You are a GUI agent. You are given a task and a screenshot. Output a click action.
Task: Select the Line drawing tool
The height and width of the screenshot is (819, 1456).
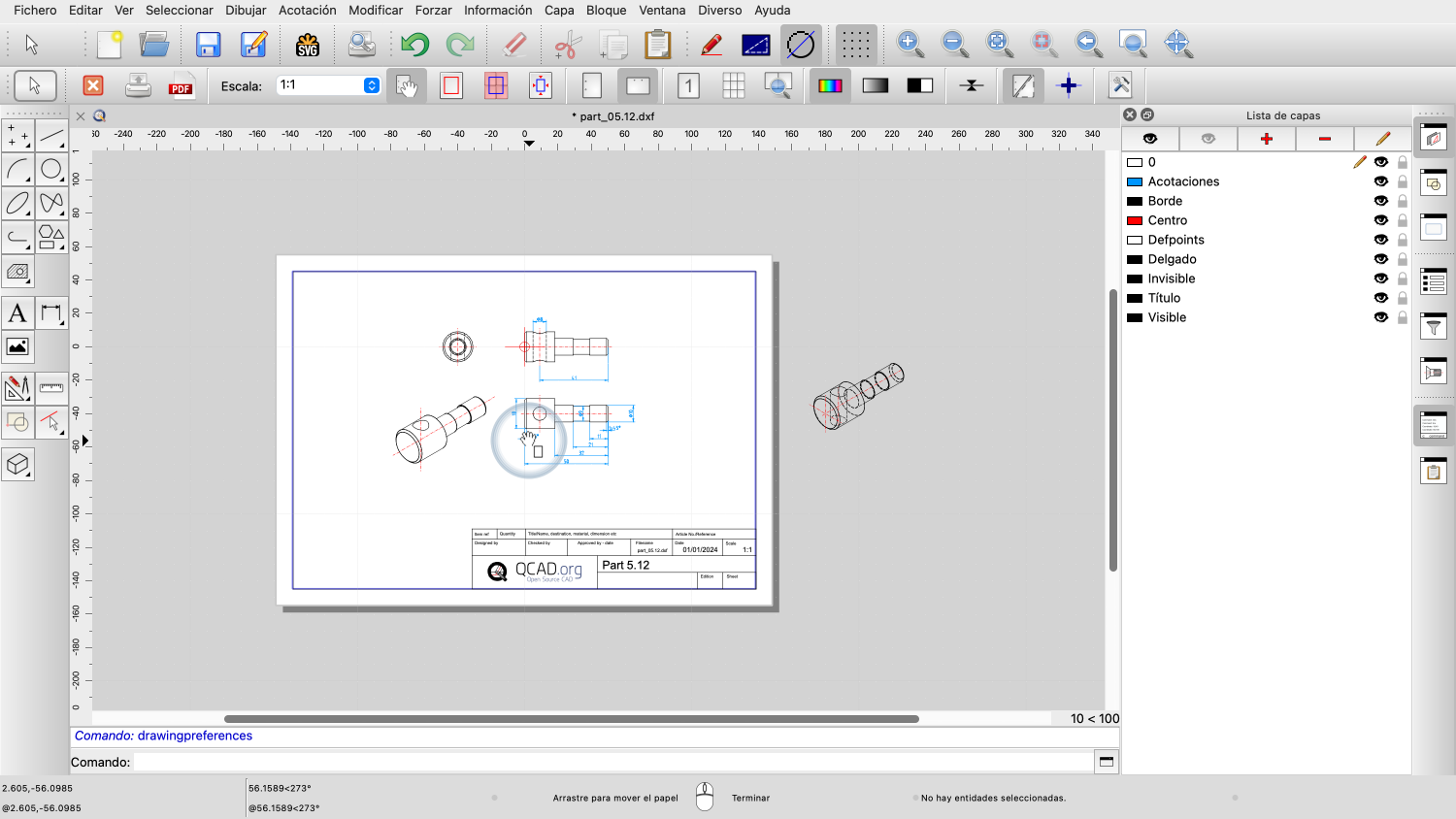pos(51,136)
